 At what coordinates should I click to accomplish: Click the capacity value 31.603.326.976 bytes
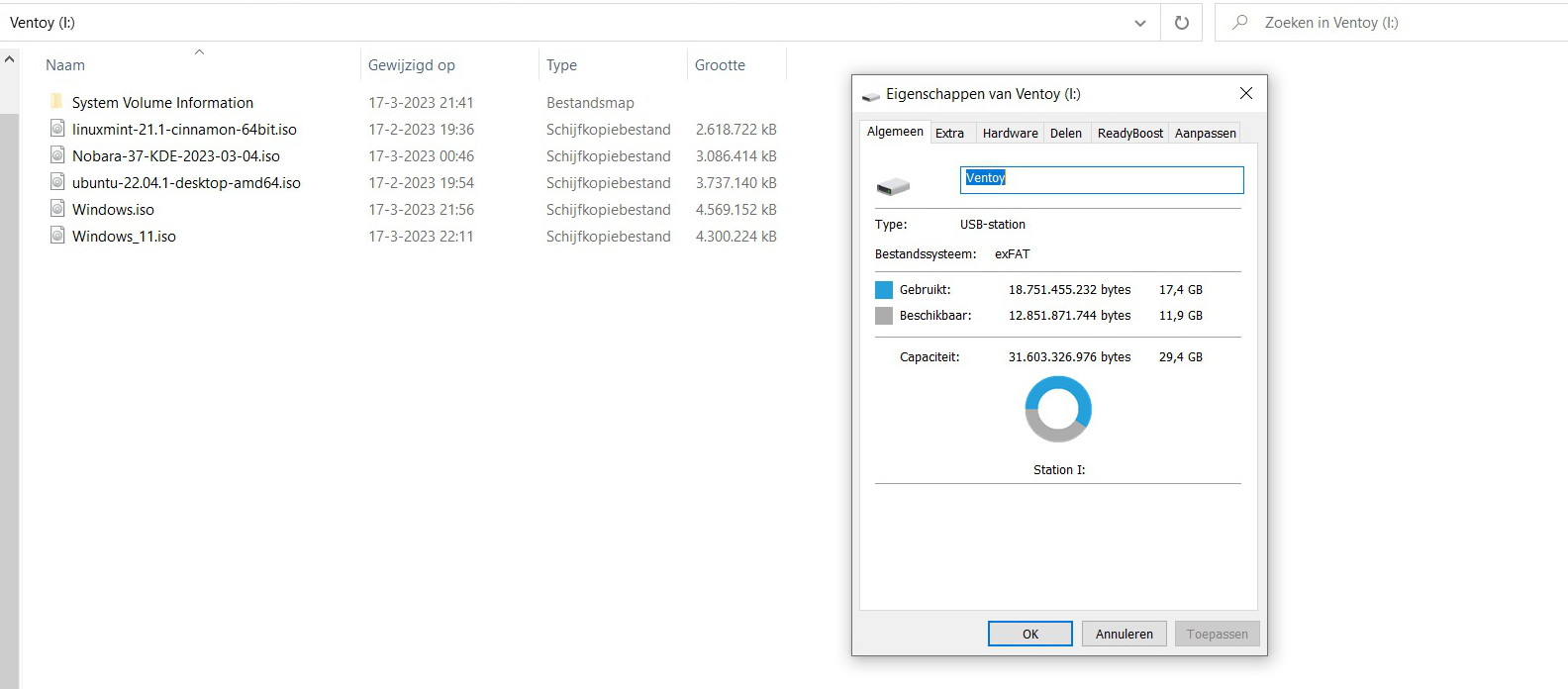coord(1070,357)
